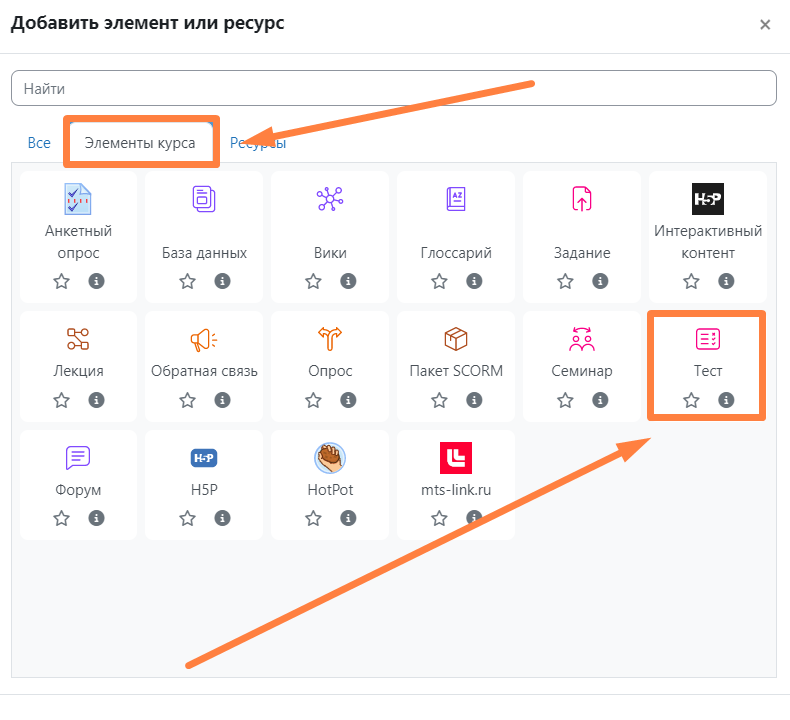Close the Добавить элемент или ресурс dialog
790x720 pixels.
pyautogui.click(x=765, y=24)
